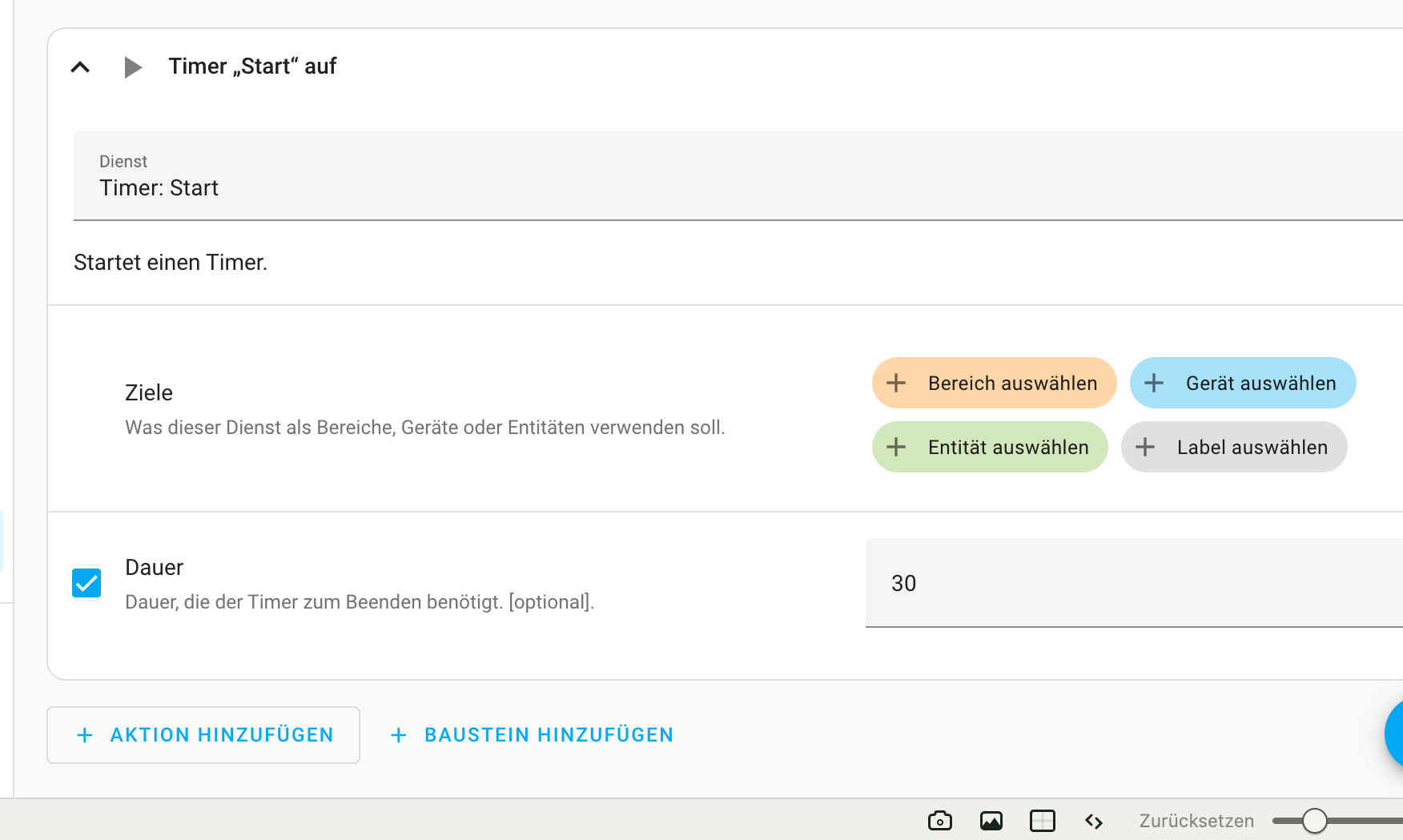Collapse the Timer Start action card
Image resolution: width=1403 pixels, height=840 pixels.
click(80, 67)
